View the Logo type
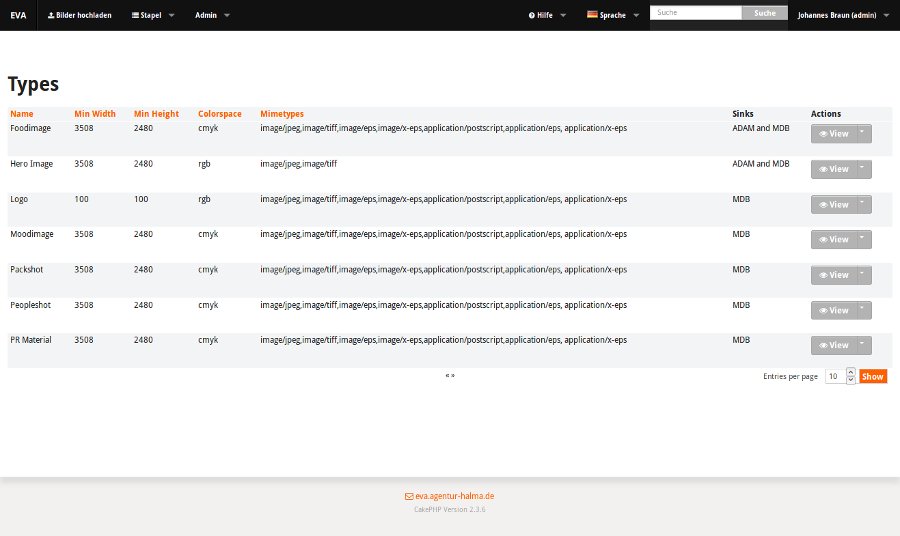The height and width of the screenshot is (536, 900). [x=833, y=204]
